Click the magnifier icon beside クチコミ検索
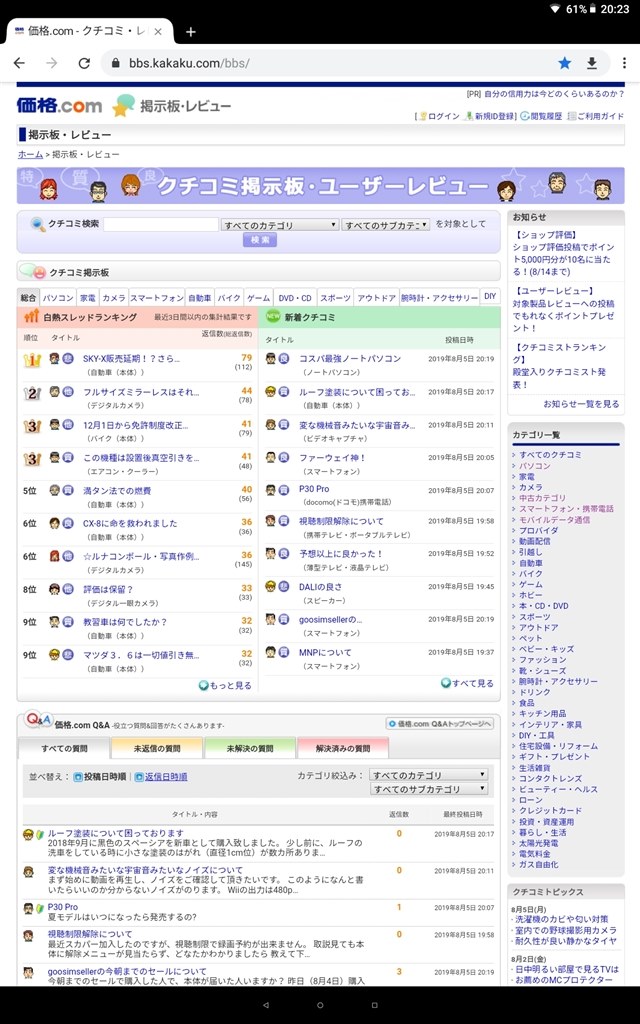The width and height of the screenshot is (640, 1024). (x=38, y=225)
